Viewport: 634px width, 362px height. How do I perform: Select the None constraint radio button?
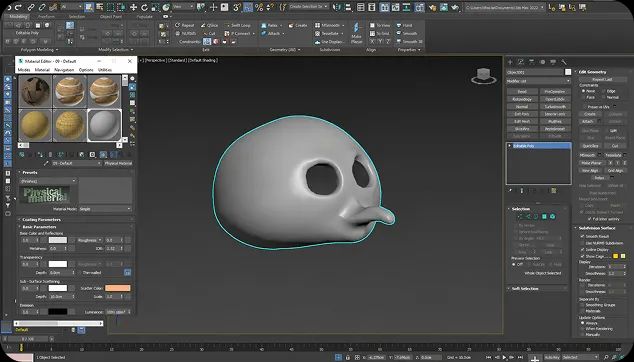583,91
